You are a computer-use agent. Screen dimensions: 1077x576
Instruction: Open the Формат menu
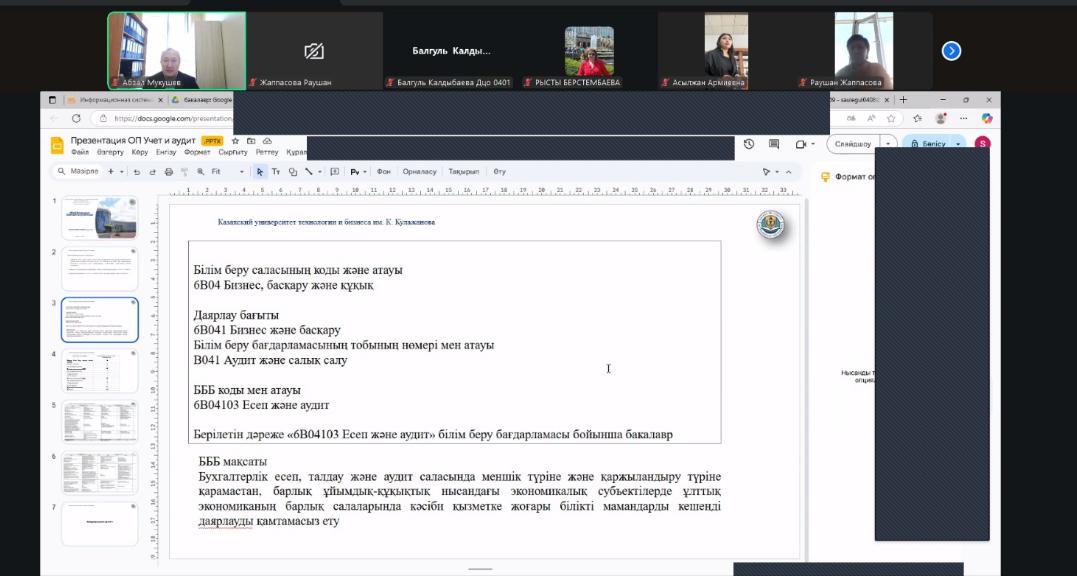197,153
